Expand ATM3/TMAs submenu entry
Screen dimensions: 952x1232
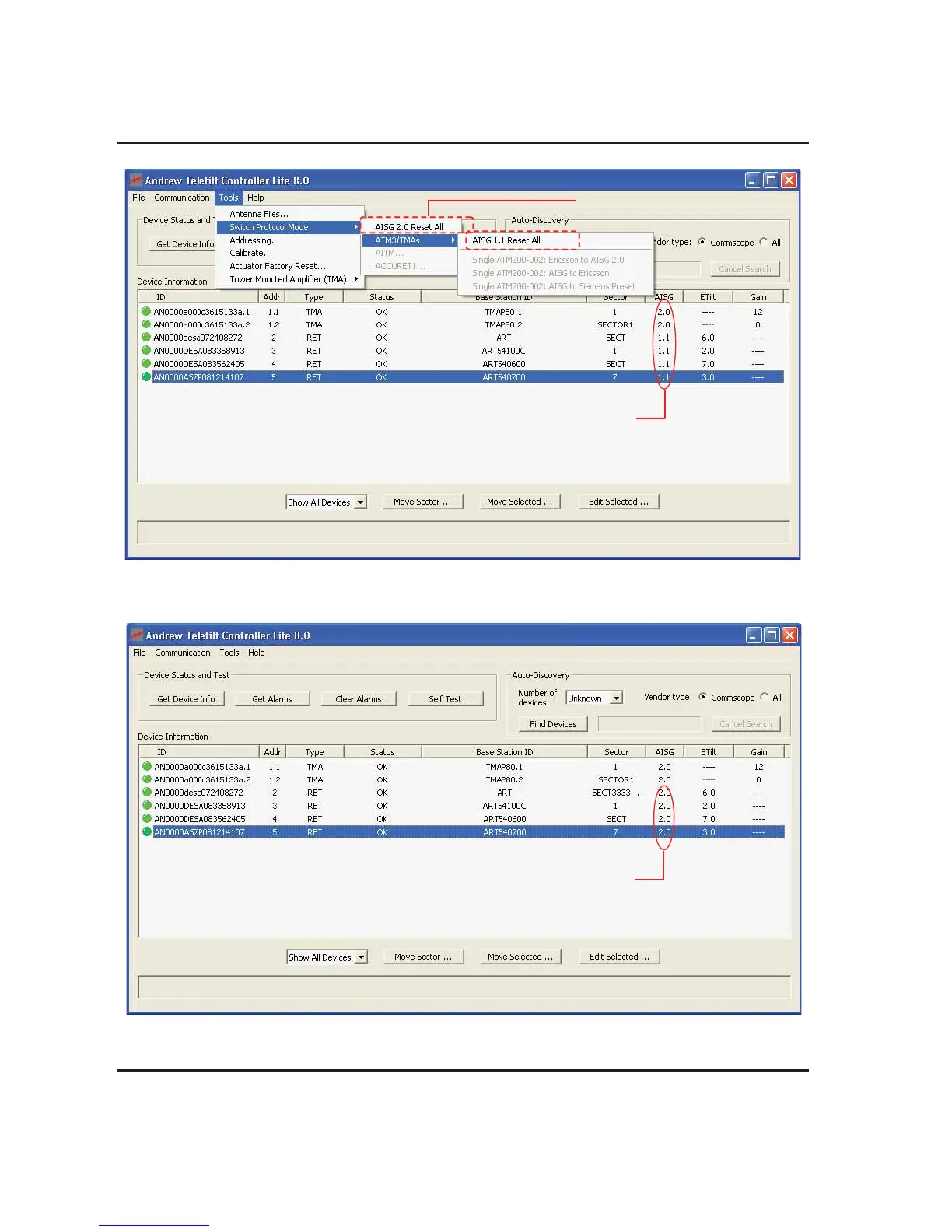411,240
